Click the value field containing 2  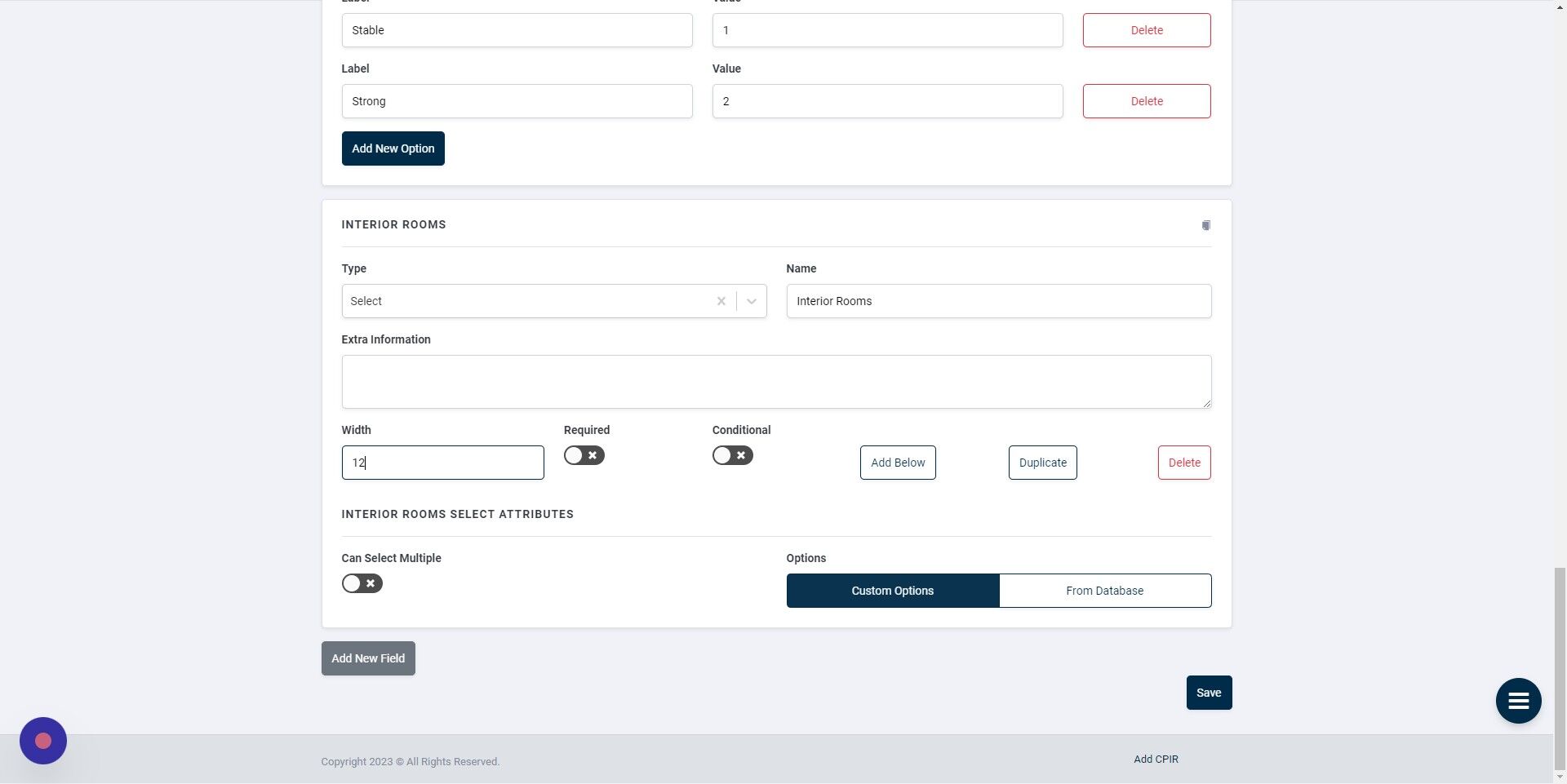pyautogui.click(x=887, y=101)
